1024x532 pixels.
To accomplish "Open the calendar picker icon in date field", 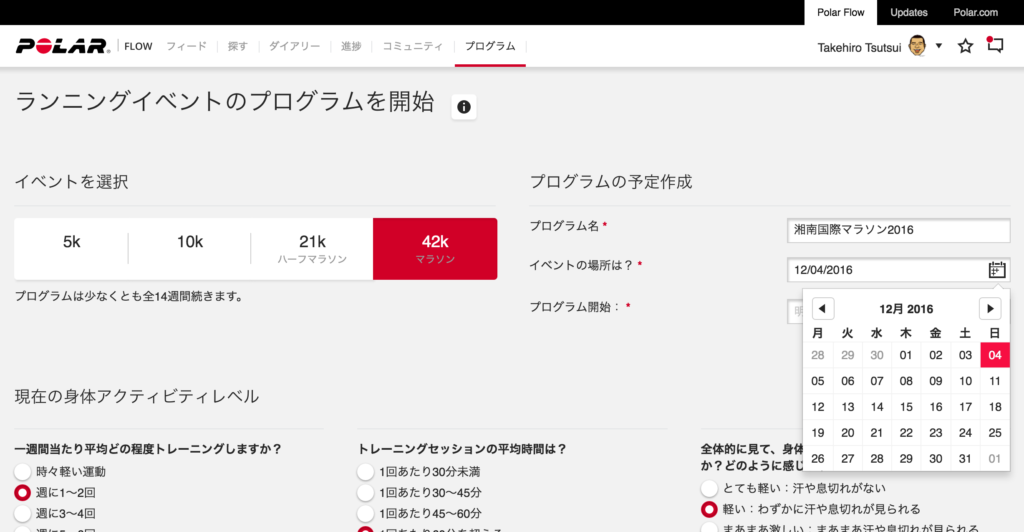I will click(996, 269).
